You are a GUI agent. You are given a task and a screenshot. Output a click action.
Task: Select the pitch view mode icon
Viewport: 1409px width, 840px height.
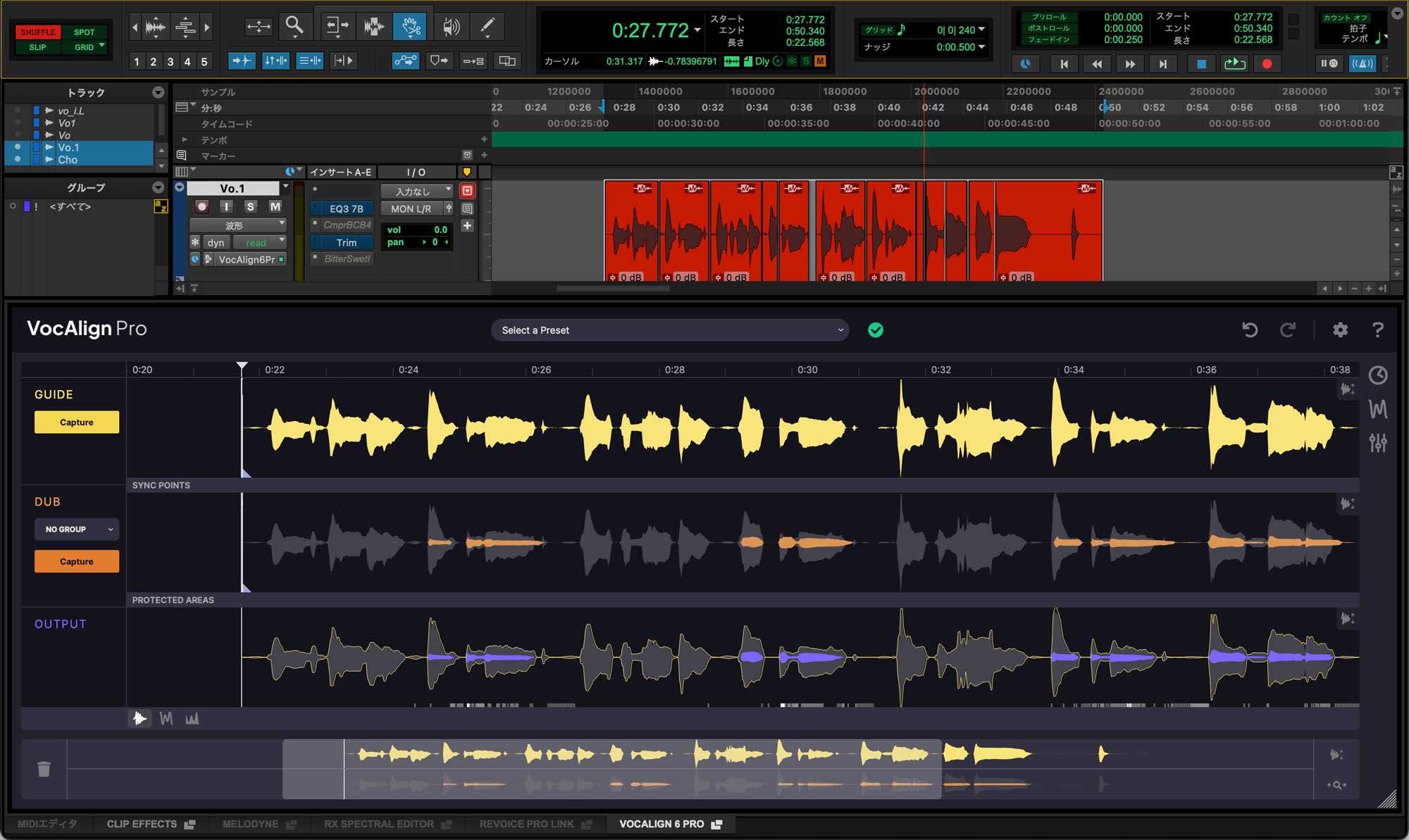click(x=166, y=718)
